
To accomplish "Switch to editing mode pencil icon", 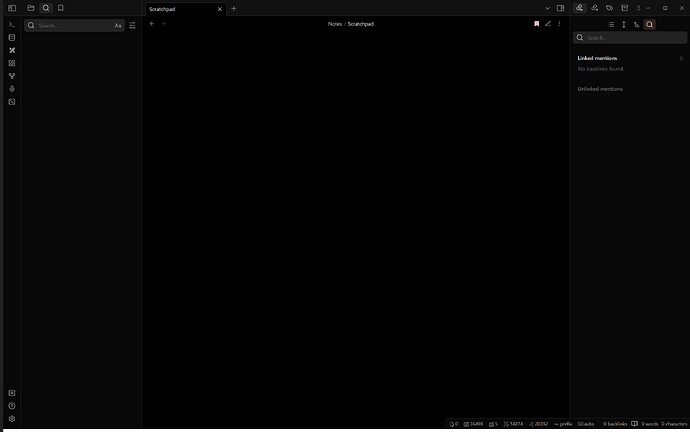I will click(548, 24).
